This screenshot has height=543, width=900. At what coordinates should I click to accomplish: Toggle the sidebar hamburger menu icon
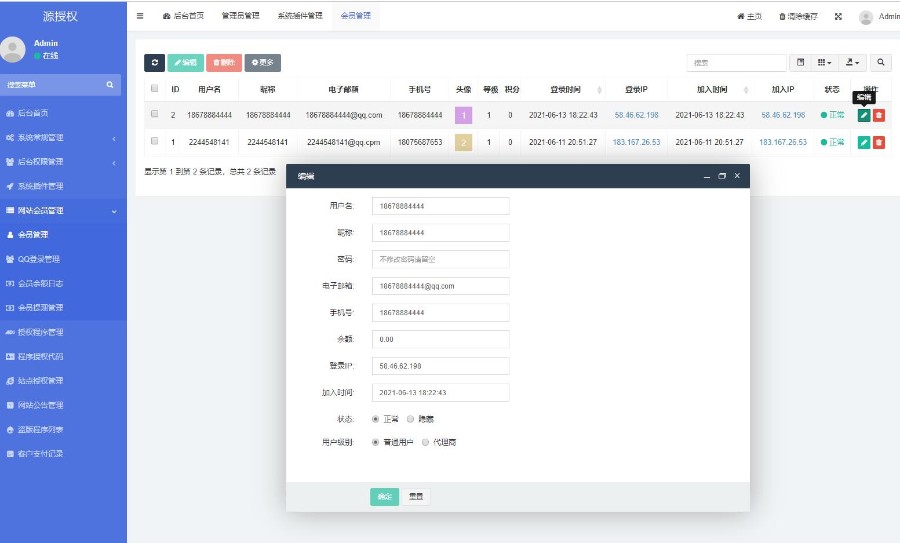tap(140, 16)
